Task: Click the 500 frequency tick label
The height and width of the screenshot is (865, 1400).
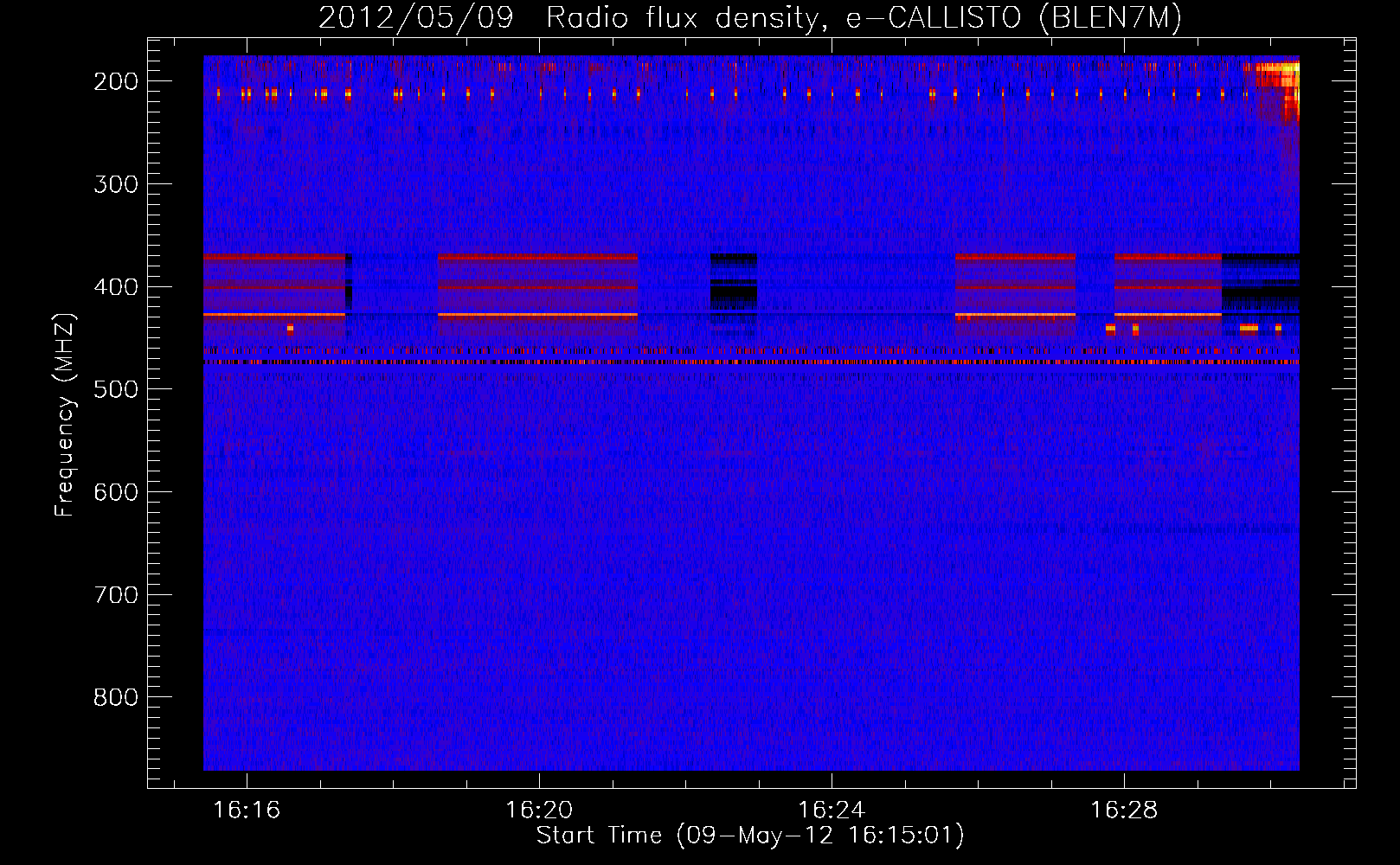Action: 115,389
